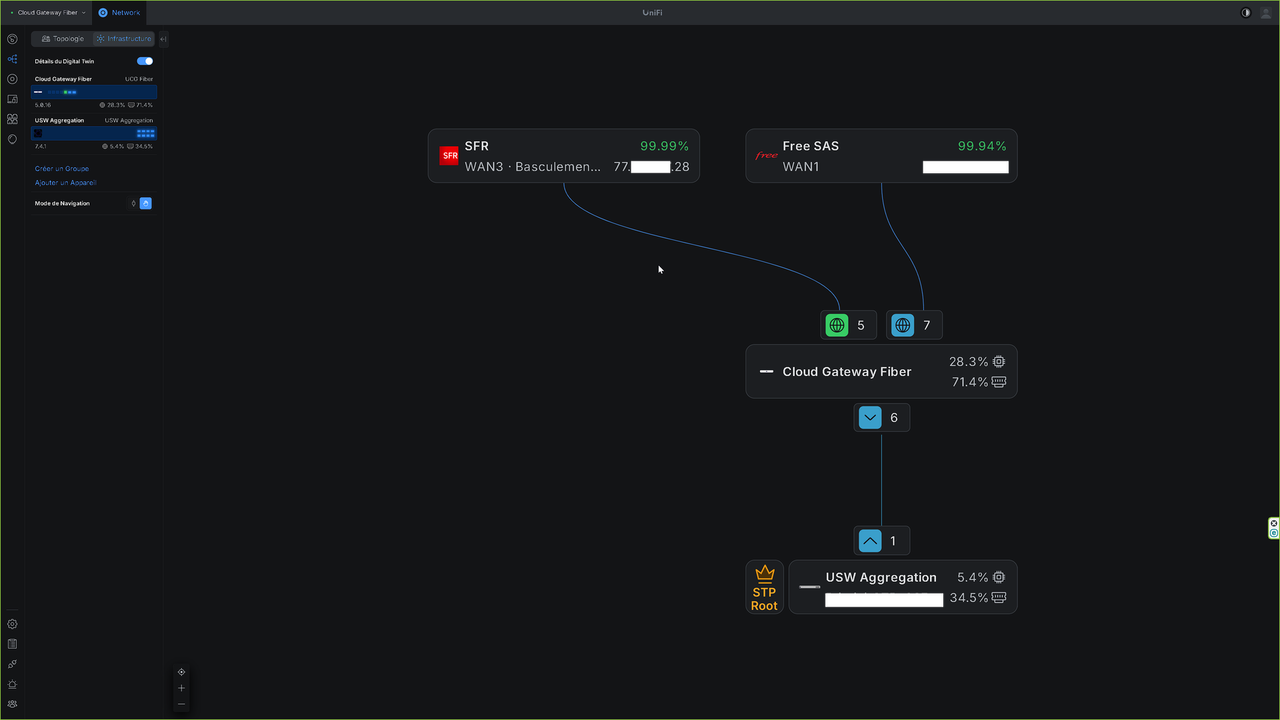Click Mode de Navigation label
The image size is (1280, 720).
coord(62,203)
